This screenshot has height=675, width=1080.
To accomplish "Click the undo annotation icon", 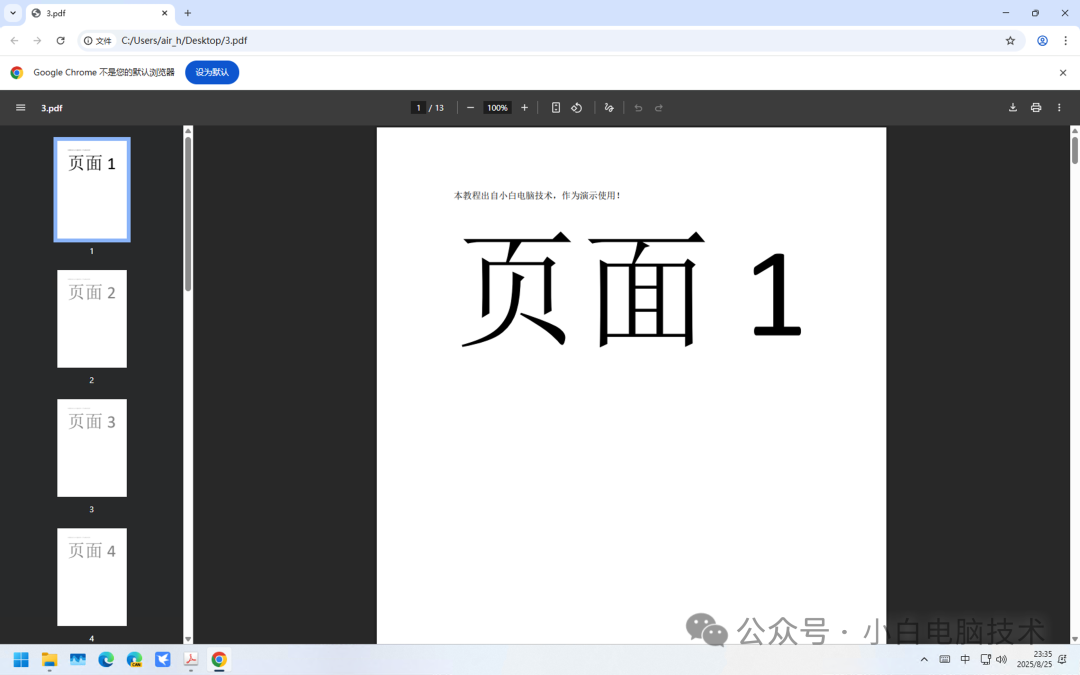I will 638,107.
